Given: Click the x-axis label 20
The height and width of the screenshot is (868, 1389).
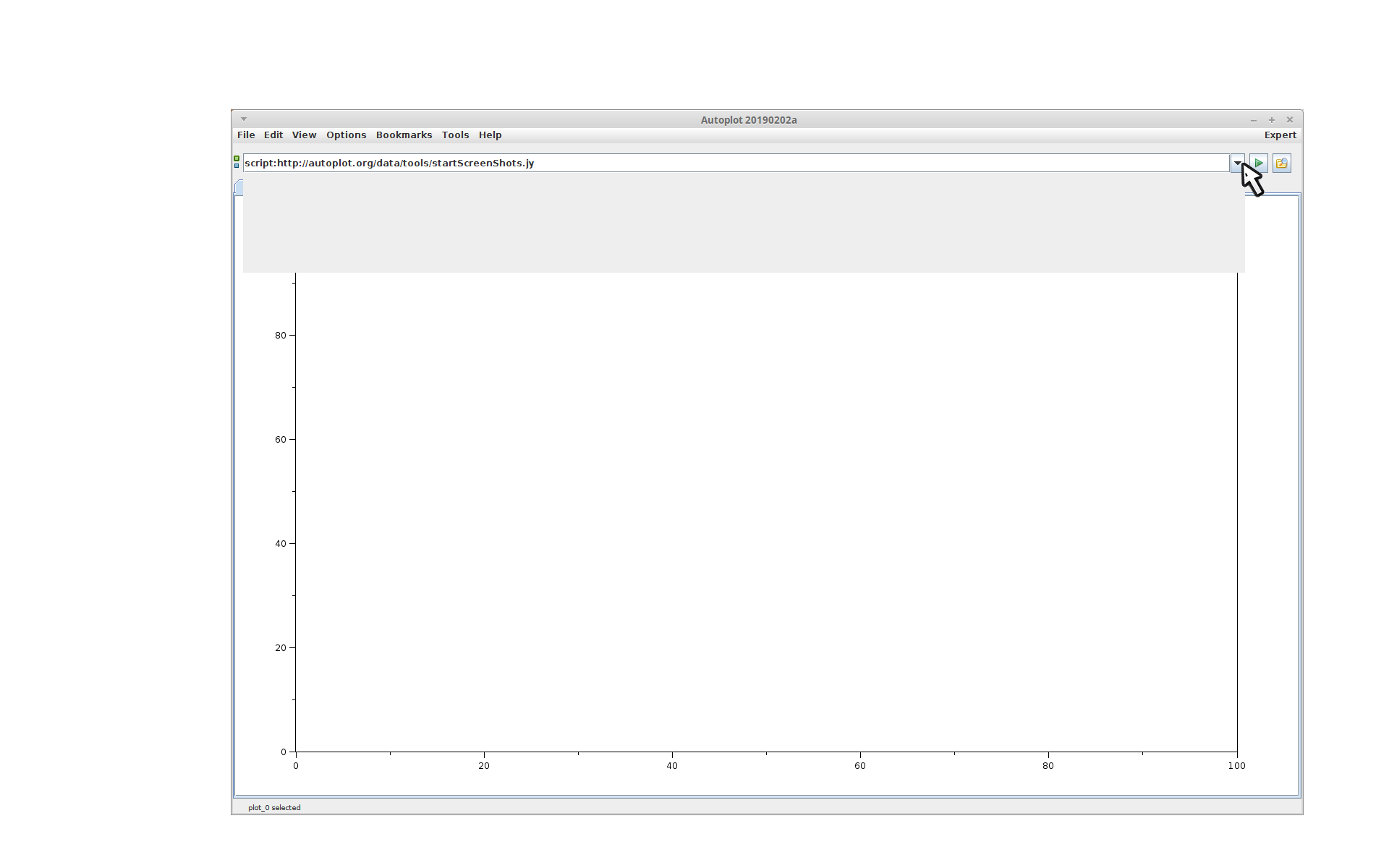Looking at the screenshot, I should point(484,766).
